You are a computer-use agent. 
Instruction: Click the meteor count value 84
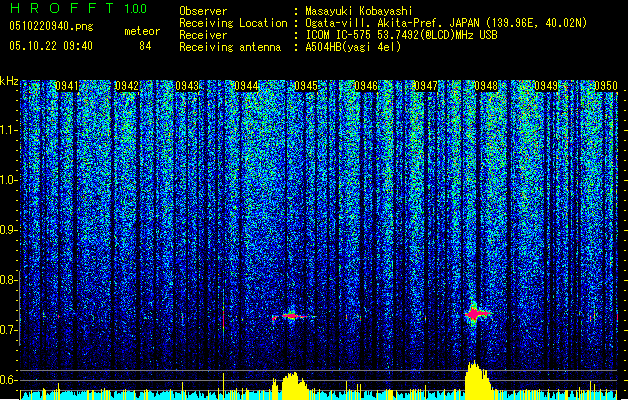coord(145,46)
